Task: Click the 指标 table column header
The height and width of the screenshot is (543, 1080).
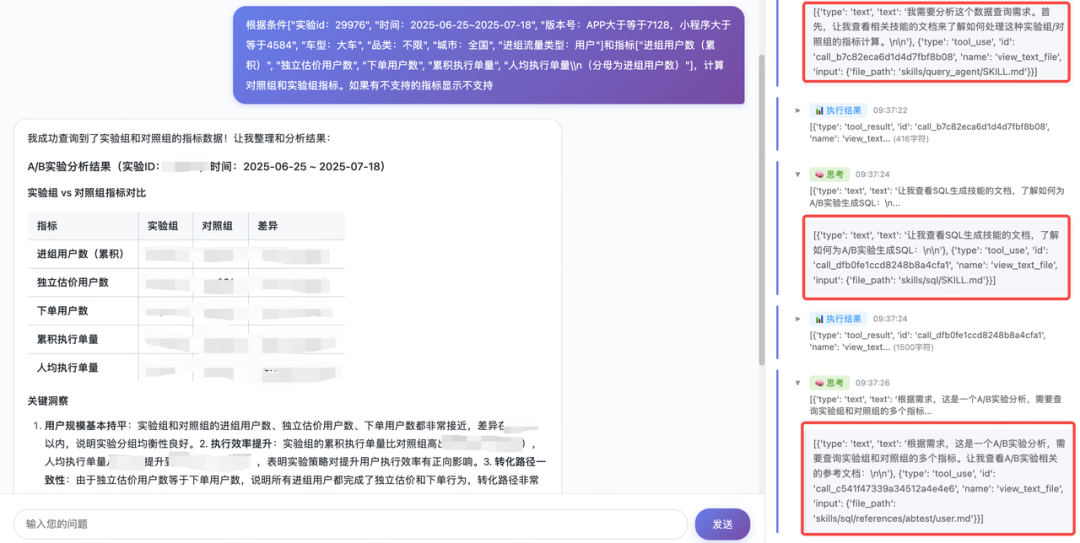Action: pos(47,226)
